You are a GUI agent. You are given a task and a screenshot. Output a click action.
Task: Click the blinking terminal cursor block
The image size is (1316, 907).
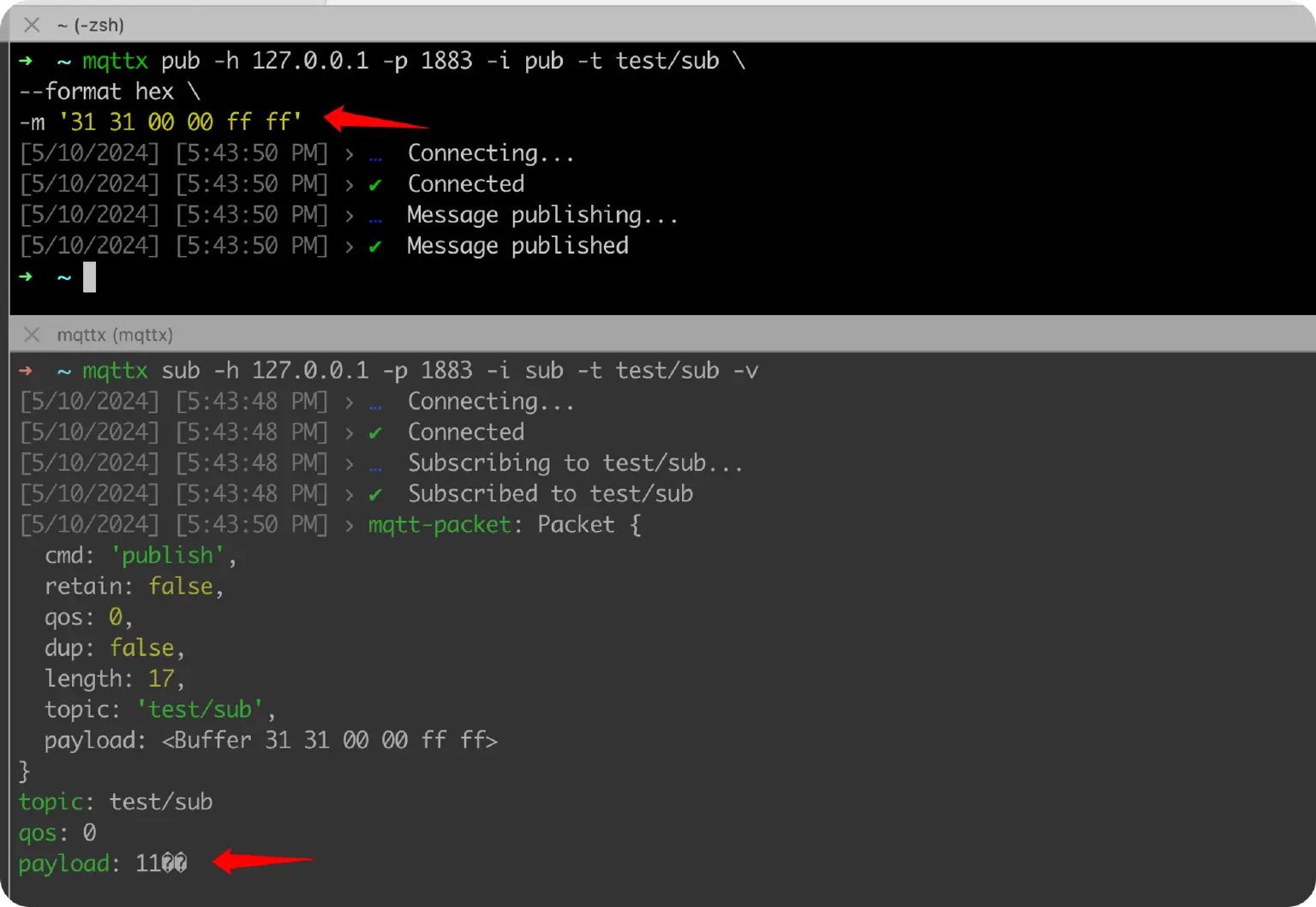(x=89, y=277)
